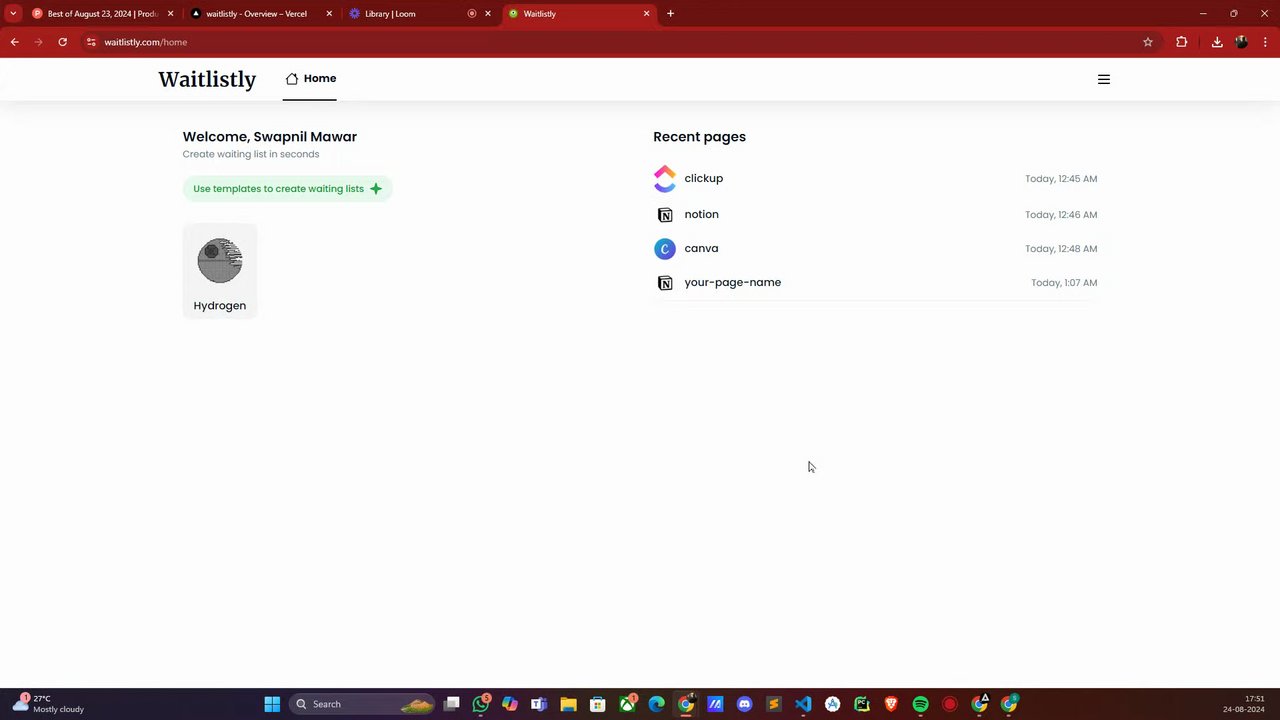This screenshot has height=720, width=1280.
Task: Click the ClickUp logo in Recent pages
Action: pyautogui.click(x=665, y=179)
